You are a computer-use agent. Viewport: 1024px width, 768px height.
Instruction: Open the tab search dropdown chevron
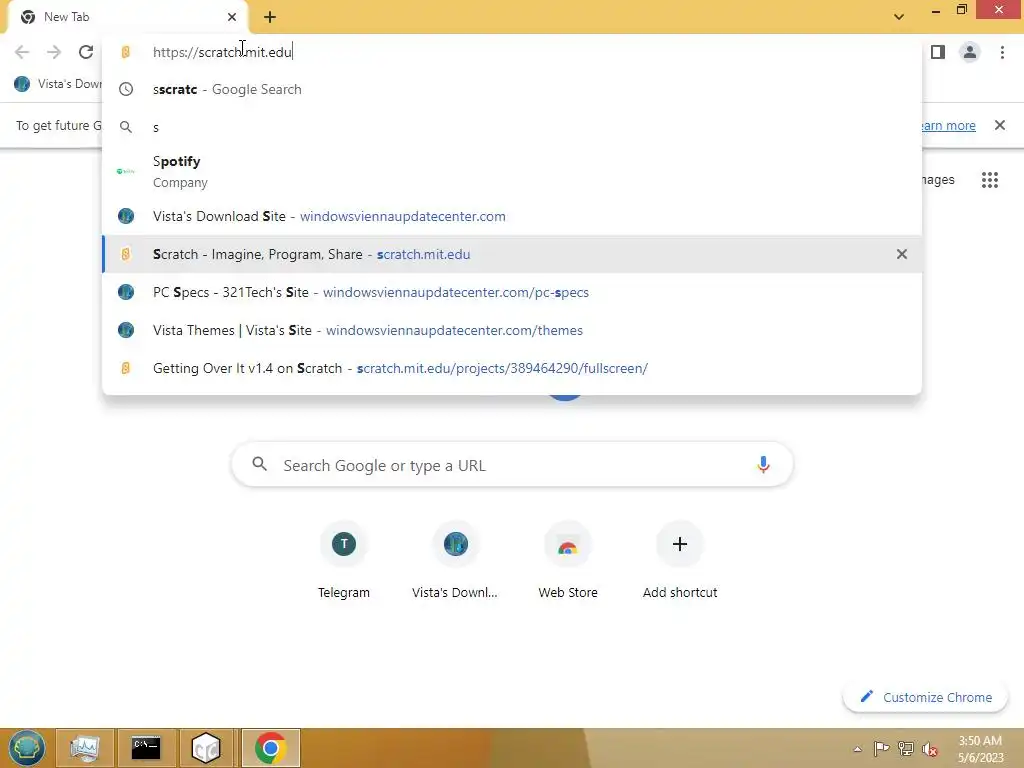[899, 17]
